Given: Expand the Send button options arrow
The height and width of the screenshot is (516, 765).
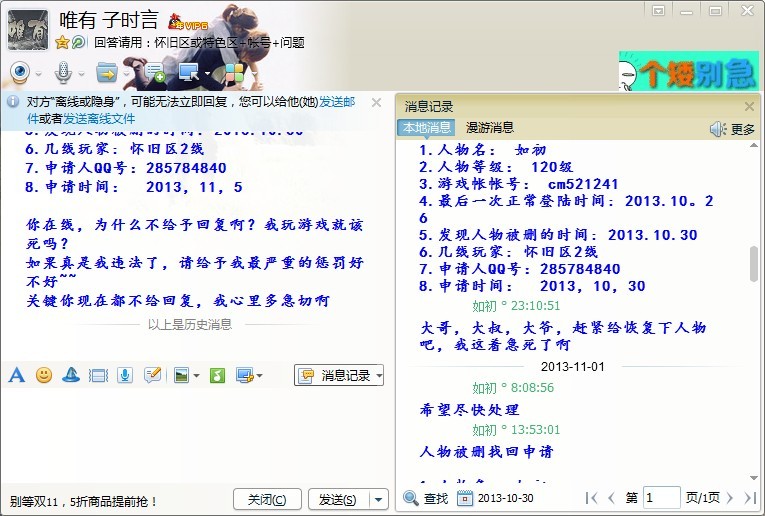Looking at the screenshot, I should click(378, 500).
